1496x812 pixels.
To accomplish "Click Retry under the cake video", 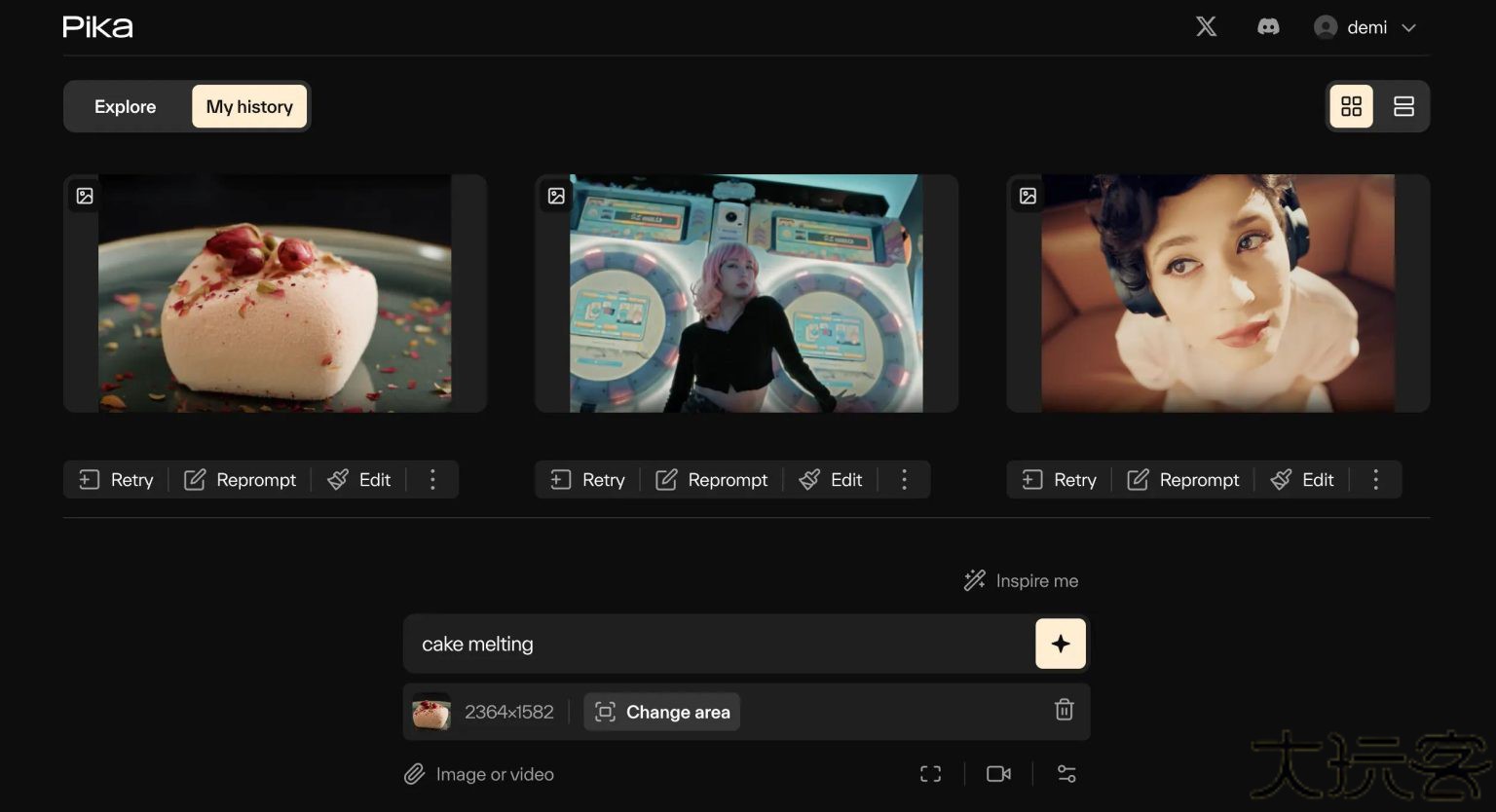I will pos(117,479).
